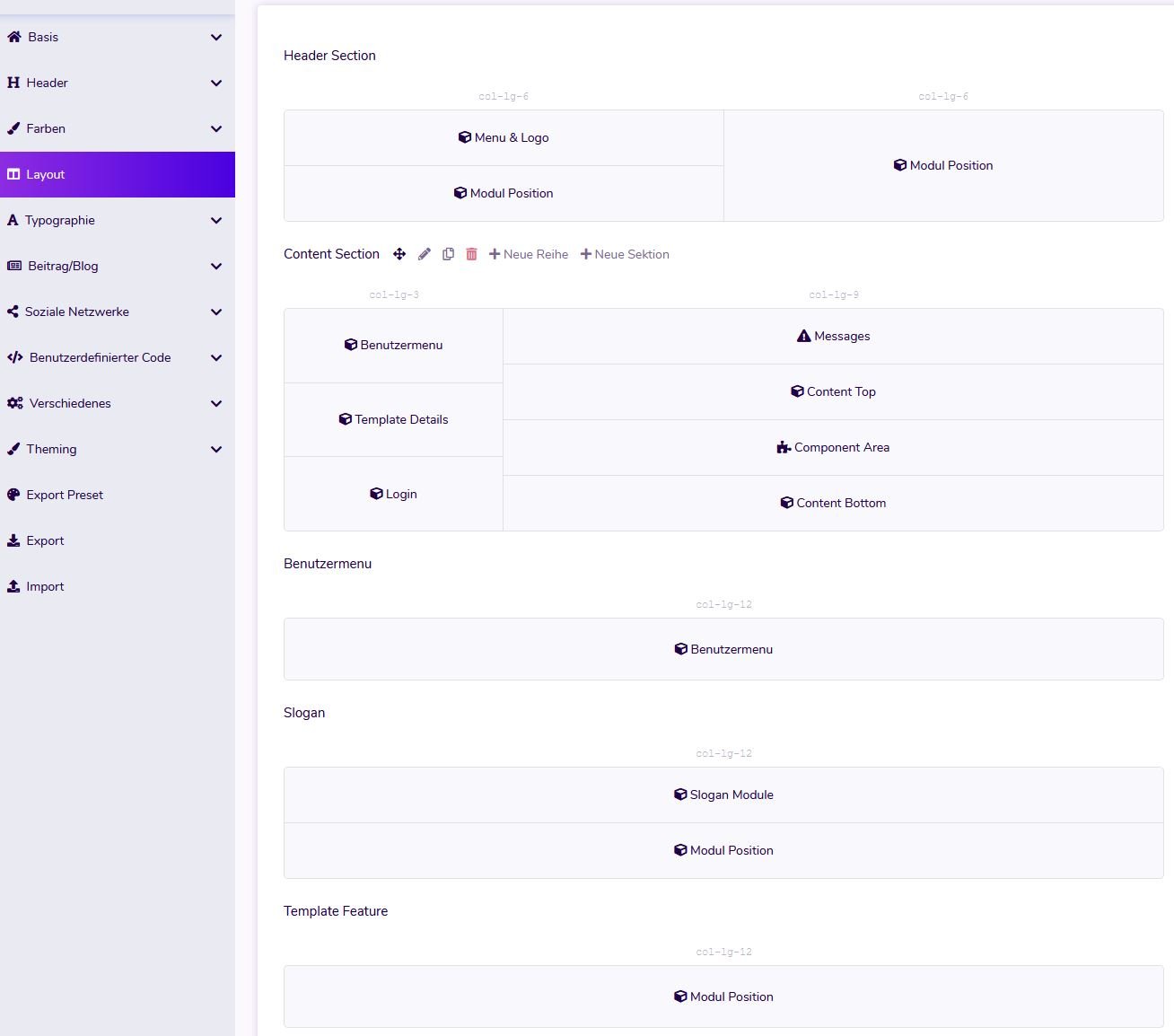
Task: Expand the Theming section chevron
Action: point(215,450)
